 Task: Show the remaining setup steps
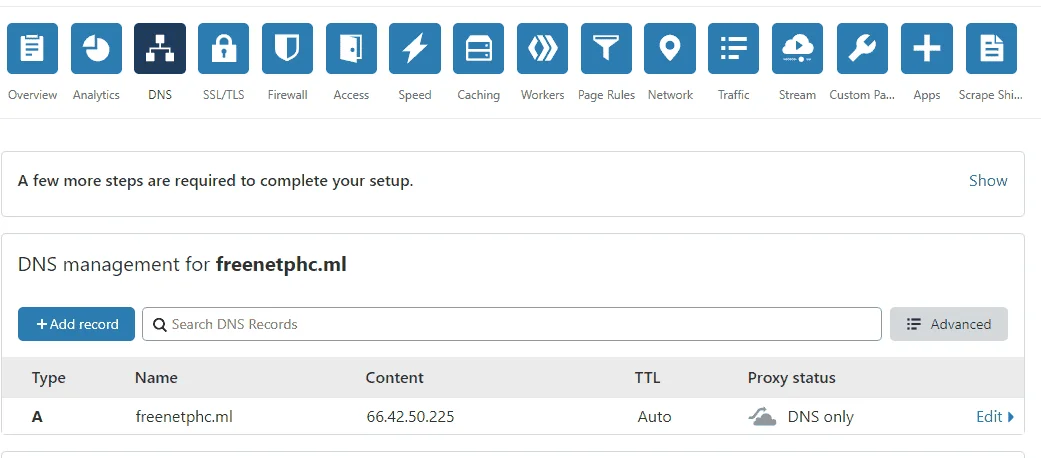(988, 181)
